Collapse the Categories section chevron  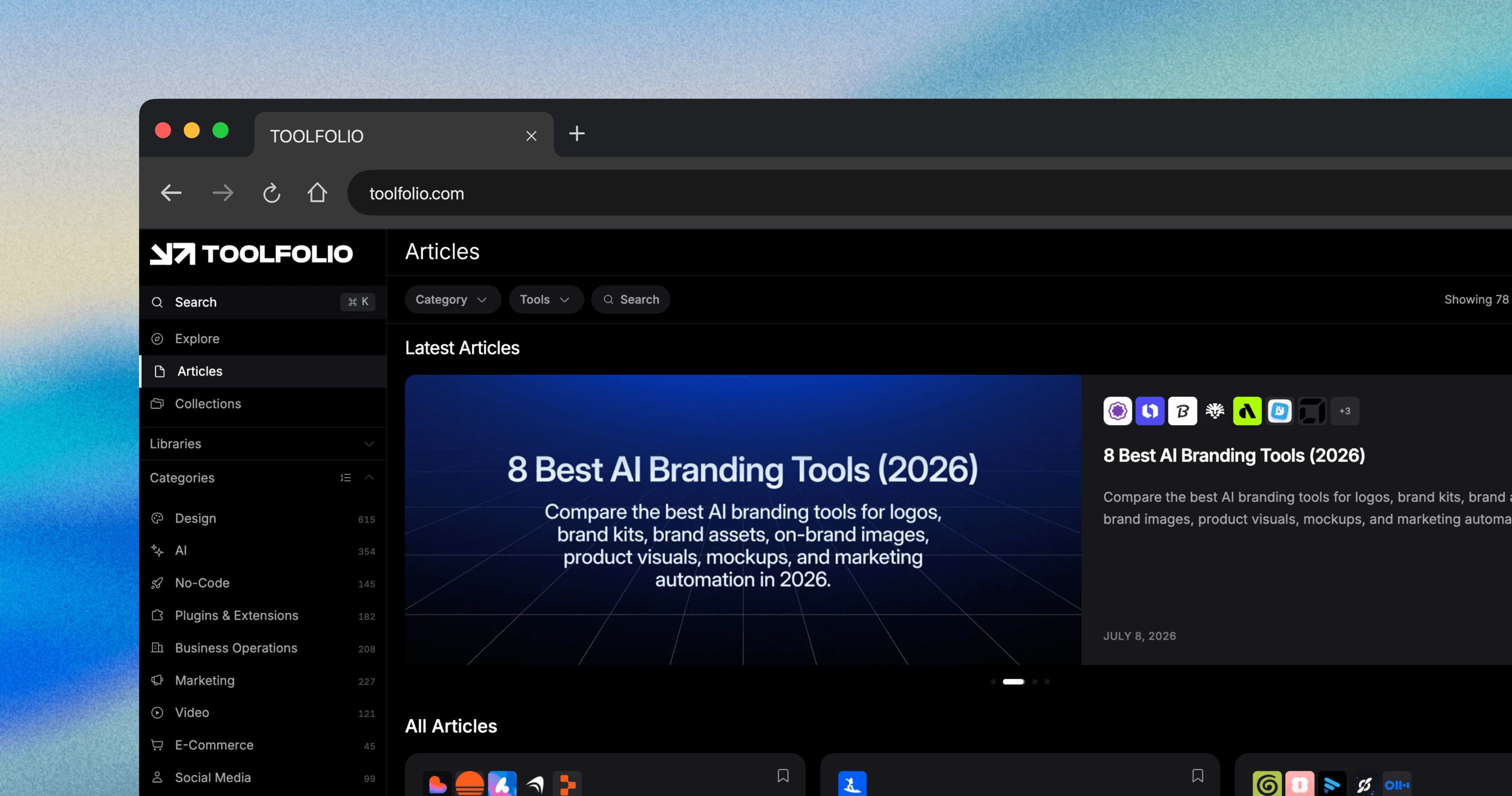tap(369, 477)
